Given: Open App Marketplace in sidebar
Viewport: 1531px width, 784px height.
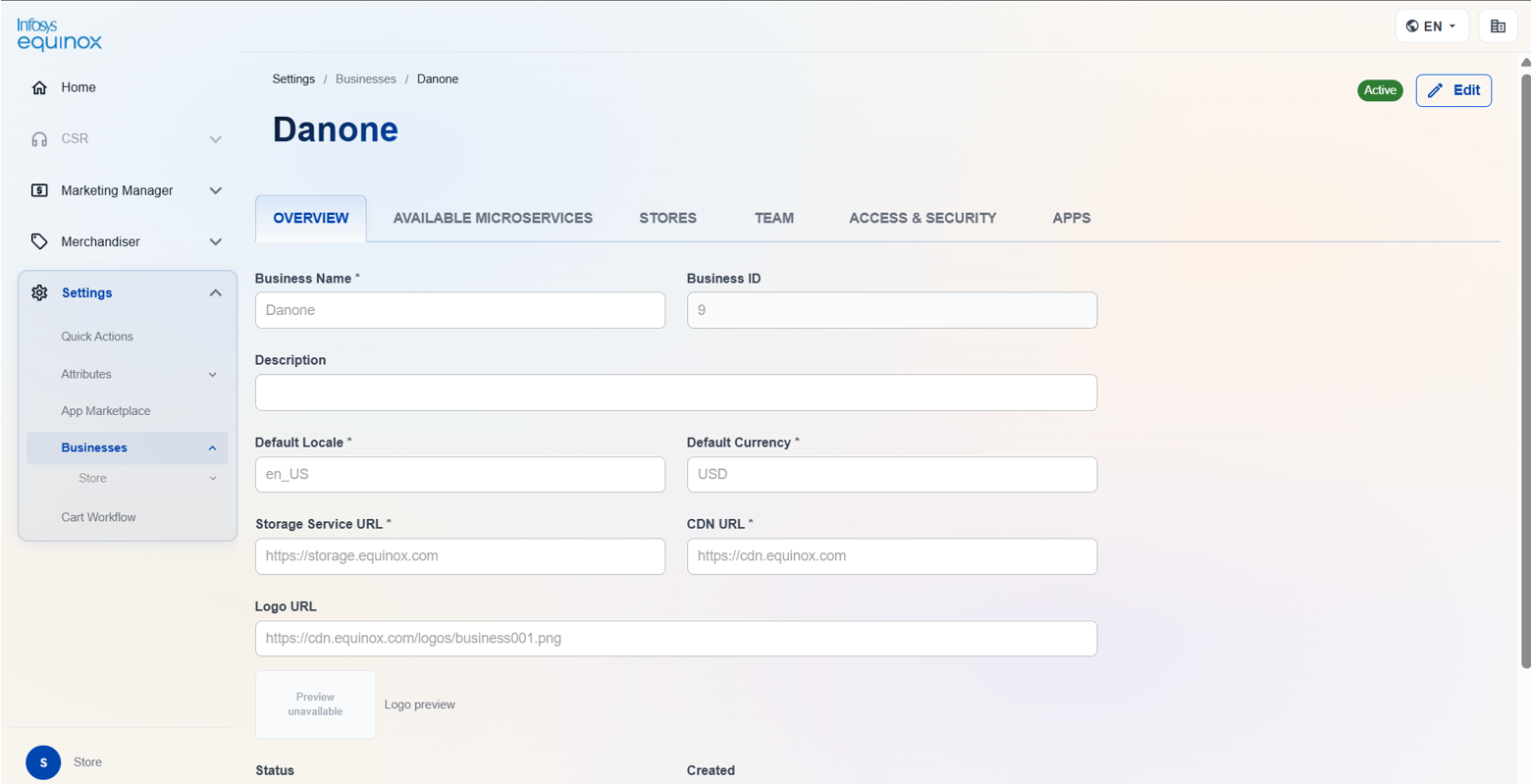Looking at the screenshot, I should 106,411.
